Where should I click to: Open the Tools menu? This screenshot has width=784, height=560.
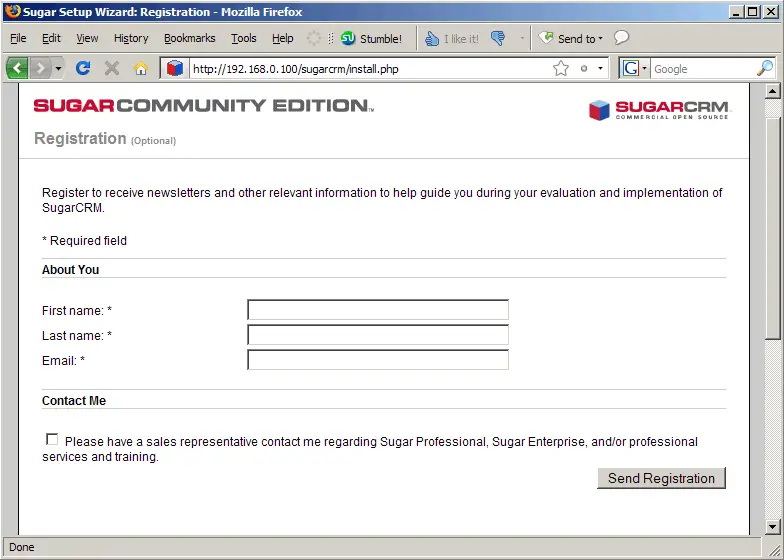click(x=244, y=38)
